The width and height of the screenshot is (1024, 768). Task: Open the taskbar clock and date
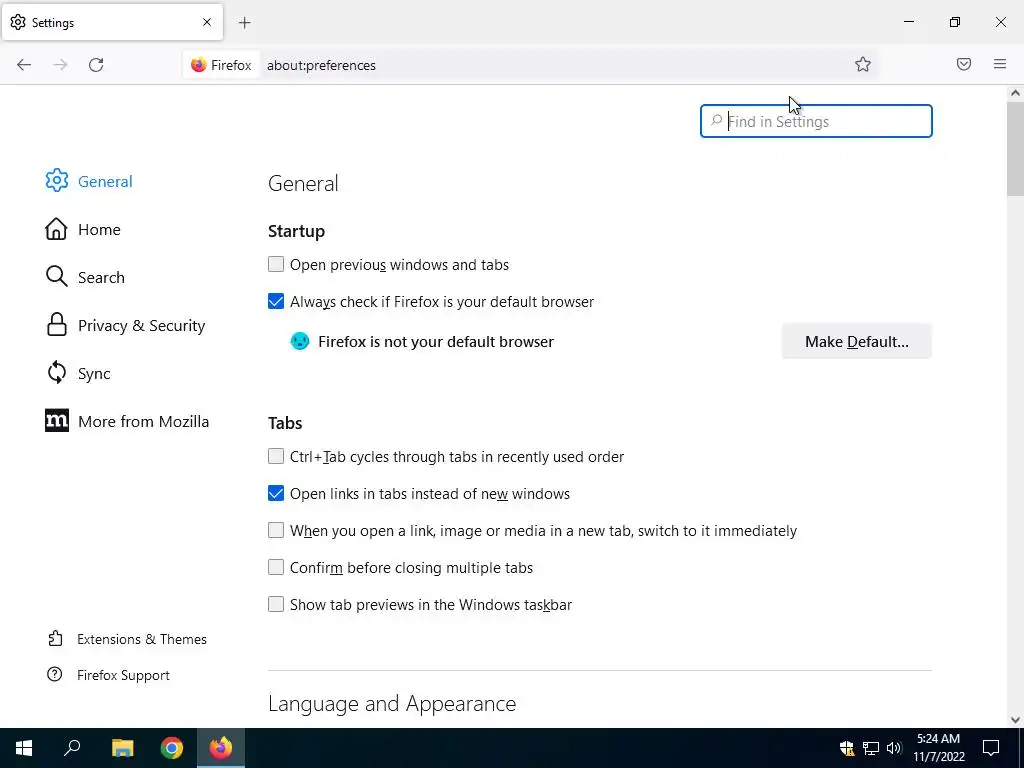coord(938,748)
